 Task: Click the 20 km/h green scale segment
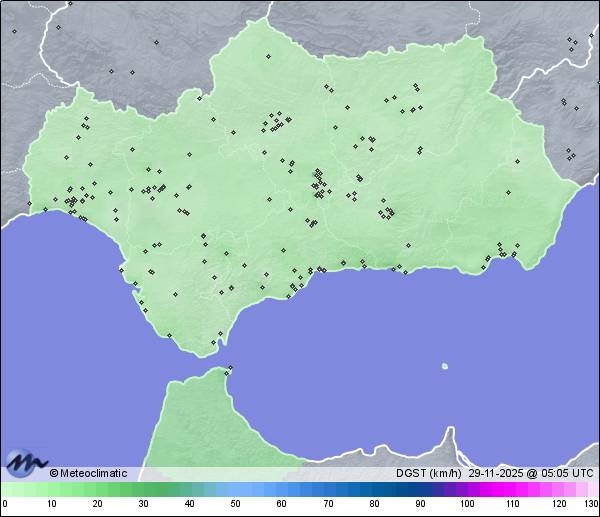pos(97,490)
